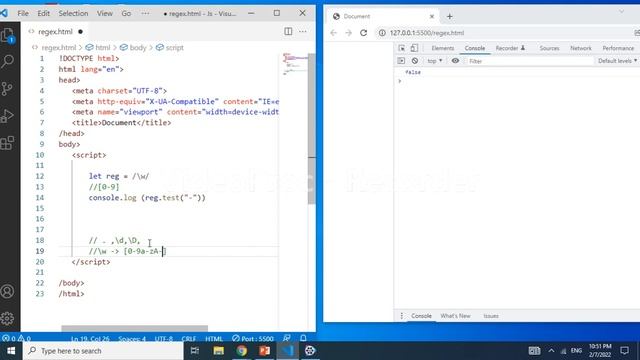Open the DevTools drawer three-dot menu
640x360 pixels.
point(402,316)
